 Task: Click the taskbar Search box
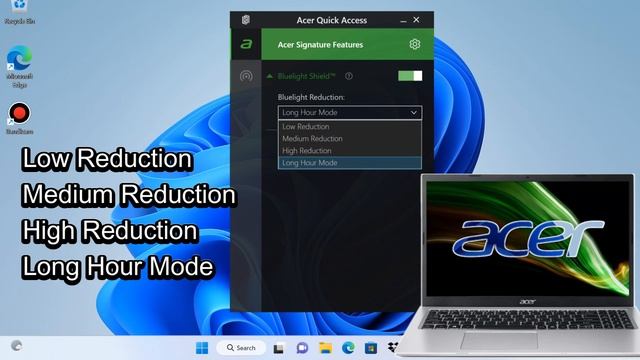[241, 348]
